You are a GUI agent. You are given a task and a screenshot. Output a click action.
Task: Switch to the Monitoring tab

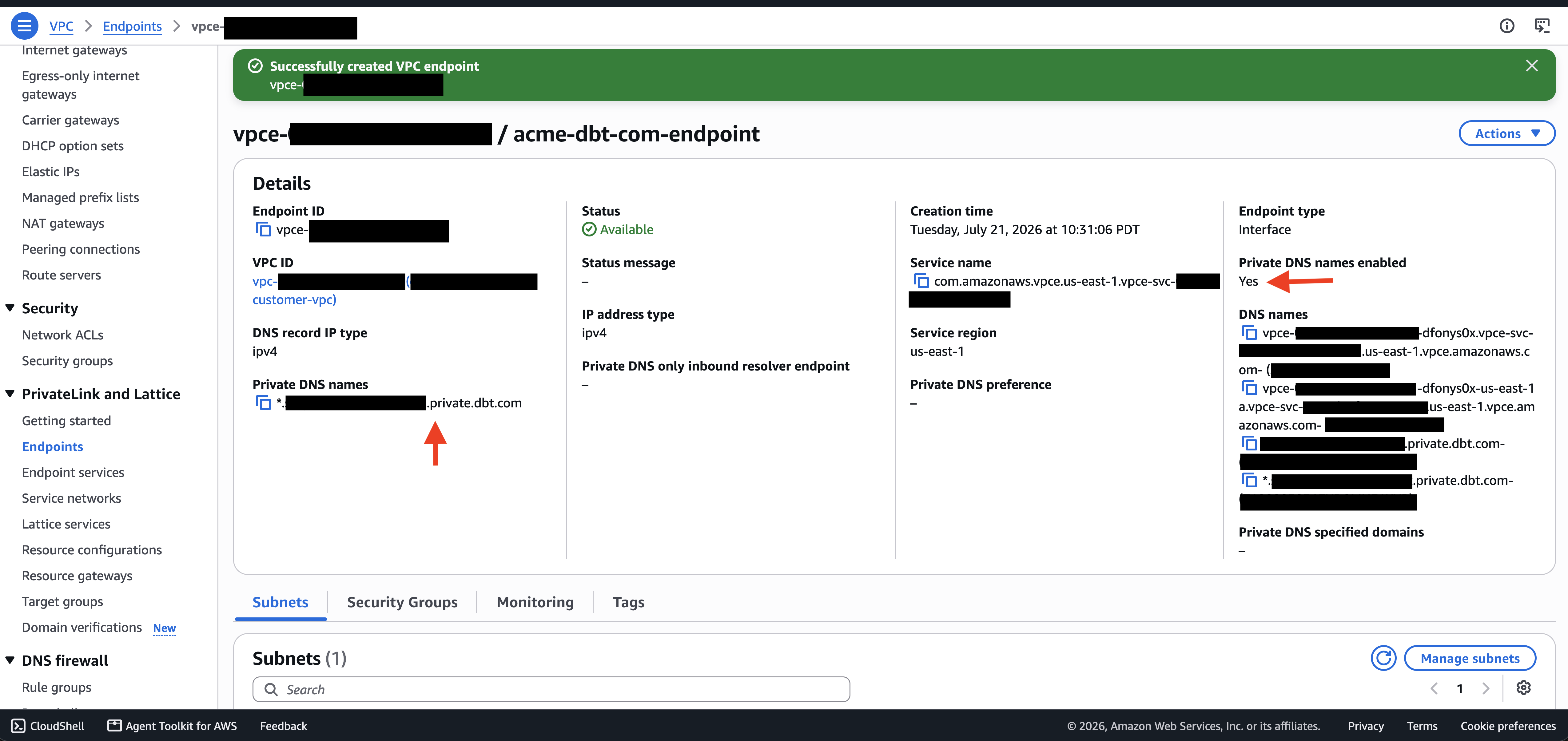[535, 602]
